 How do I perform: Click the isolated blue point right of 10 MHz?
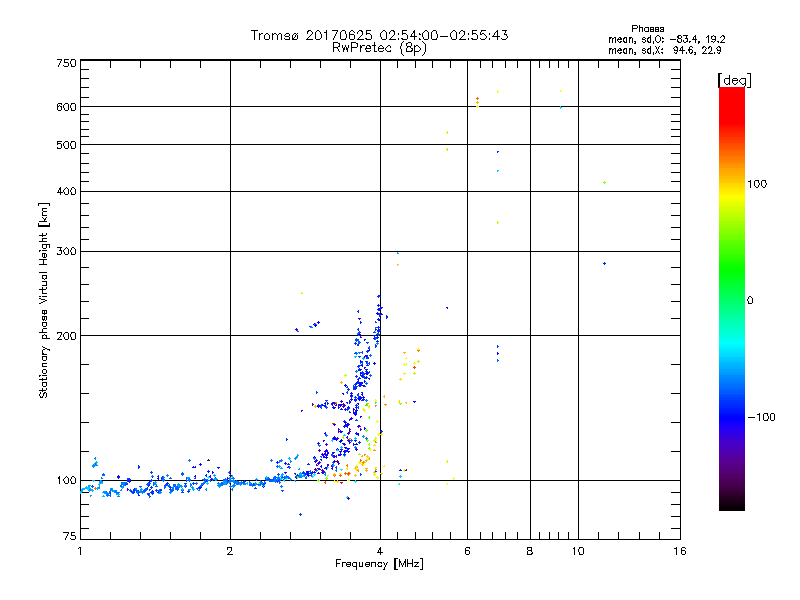604,263
